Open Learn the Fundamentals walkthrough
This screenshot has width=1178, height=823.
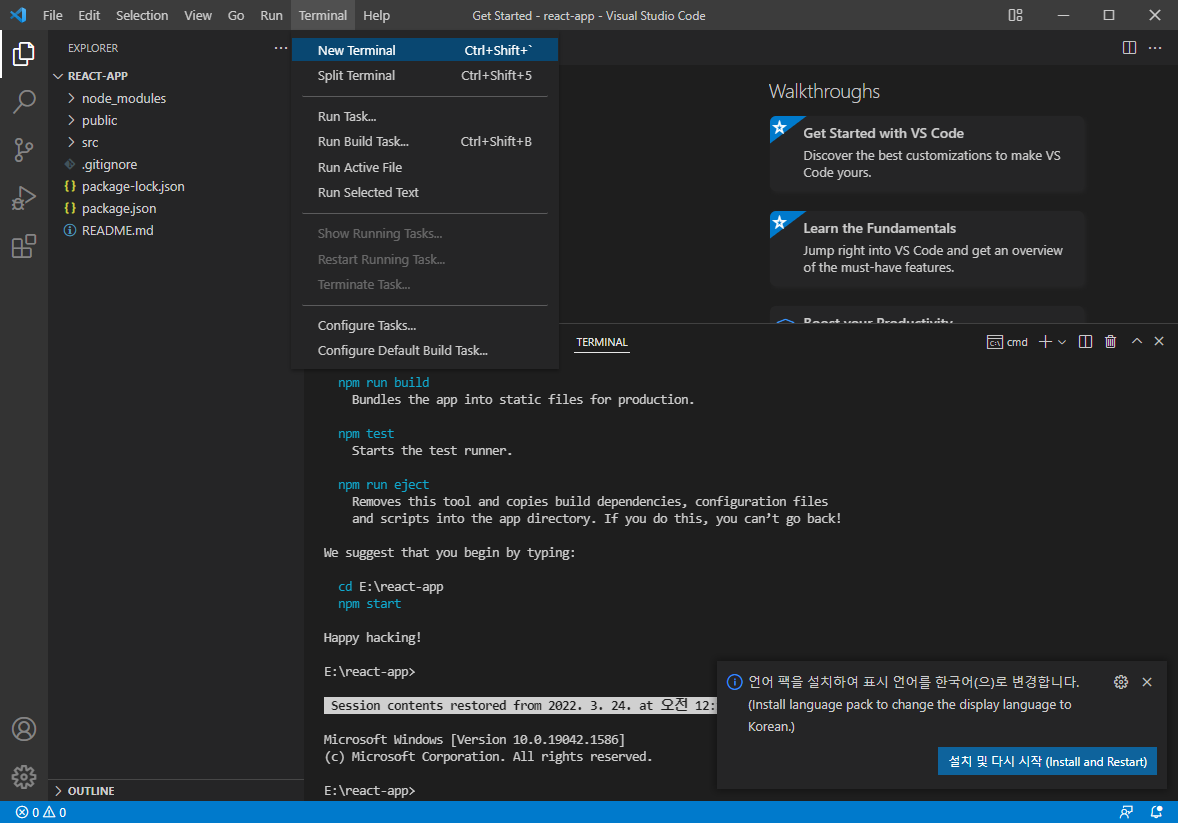[x=928, y=248]
